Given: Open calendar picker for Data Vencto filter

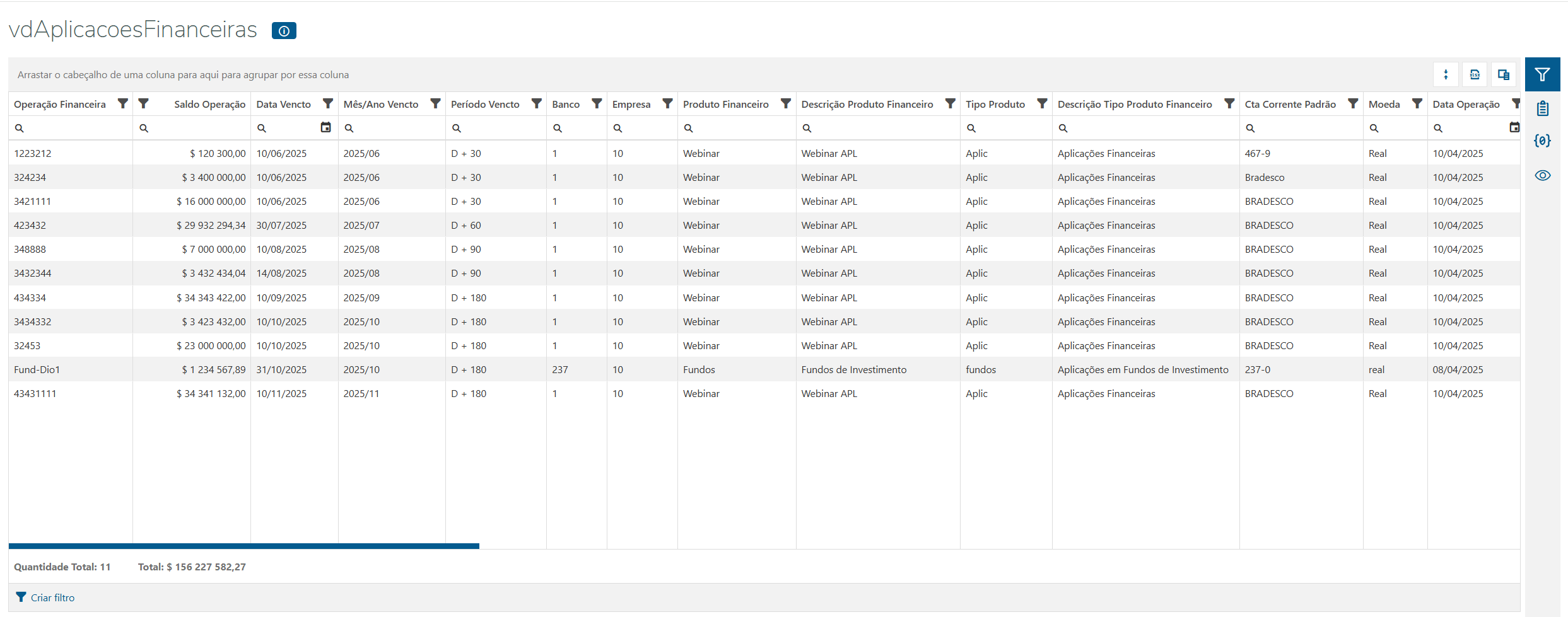Looking at the screenshot, I should (x=325, y=128).
